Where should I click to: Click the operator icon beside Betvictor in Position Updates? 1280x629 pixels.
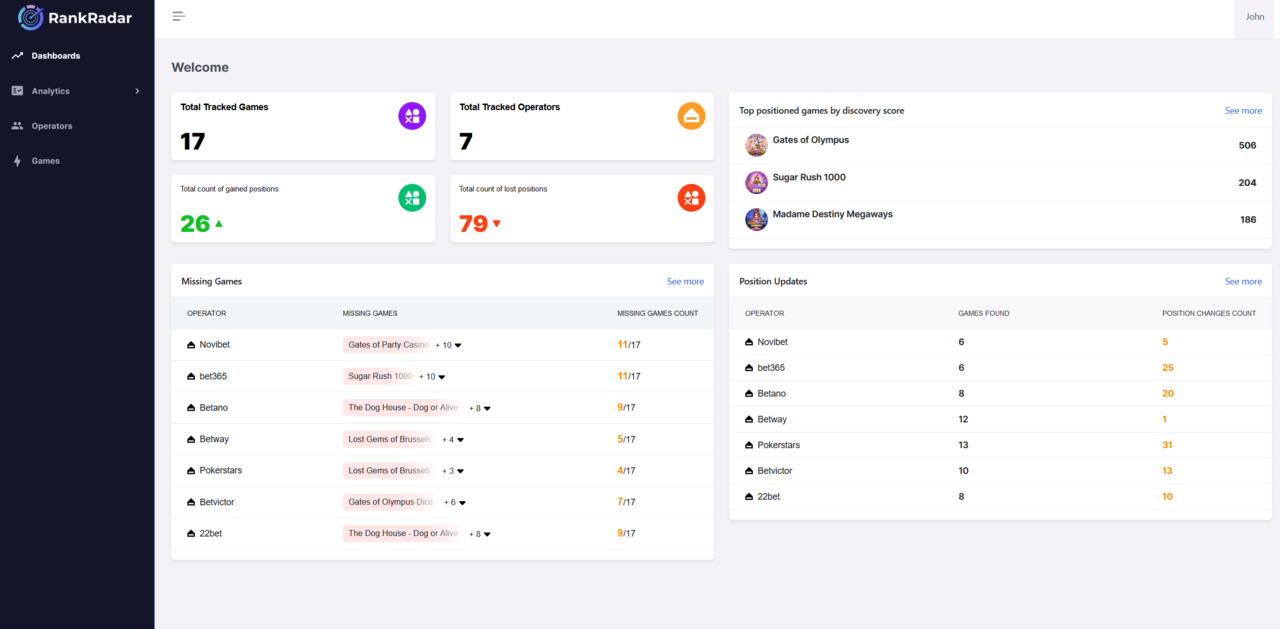pos(749,471)
